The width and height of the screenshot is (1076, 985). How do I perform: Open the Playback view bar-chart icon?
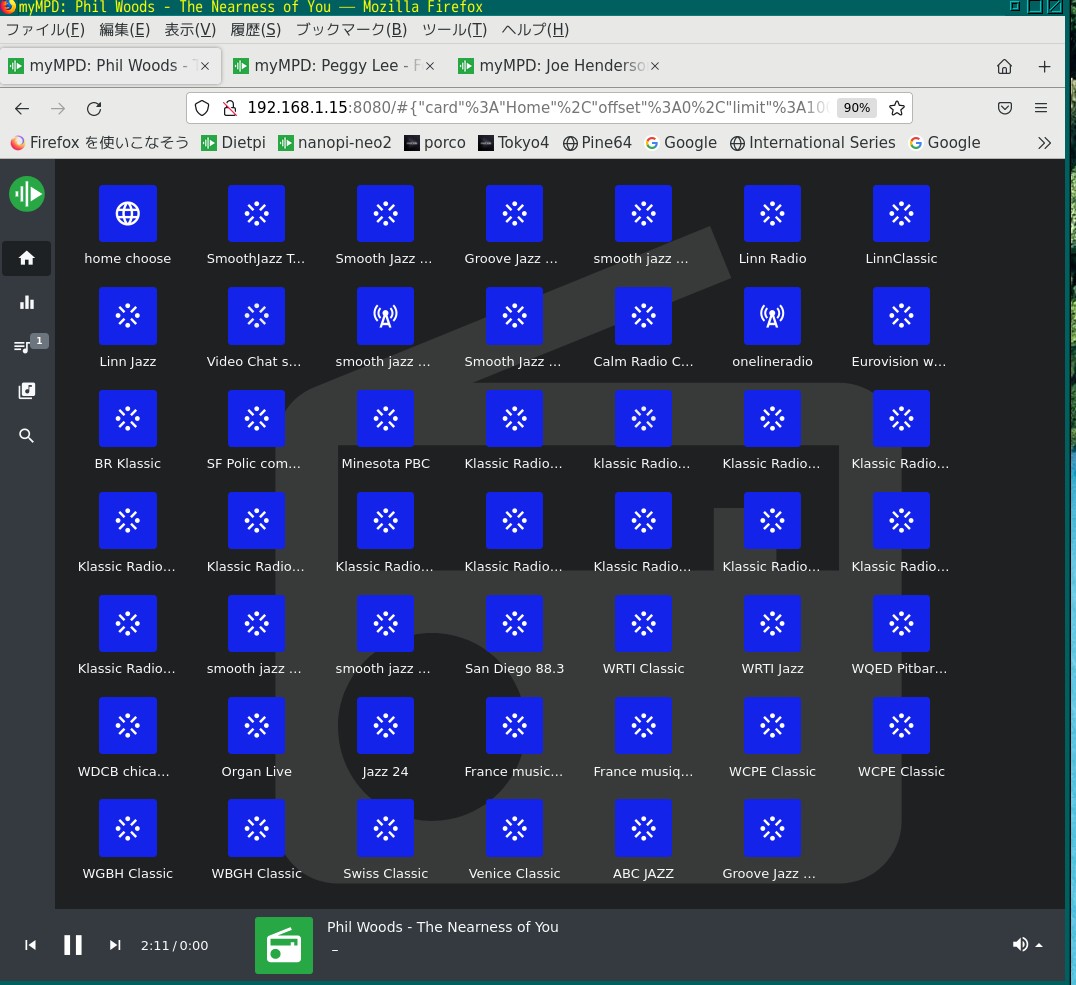pyautogui.click(x=27, y=302)
